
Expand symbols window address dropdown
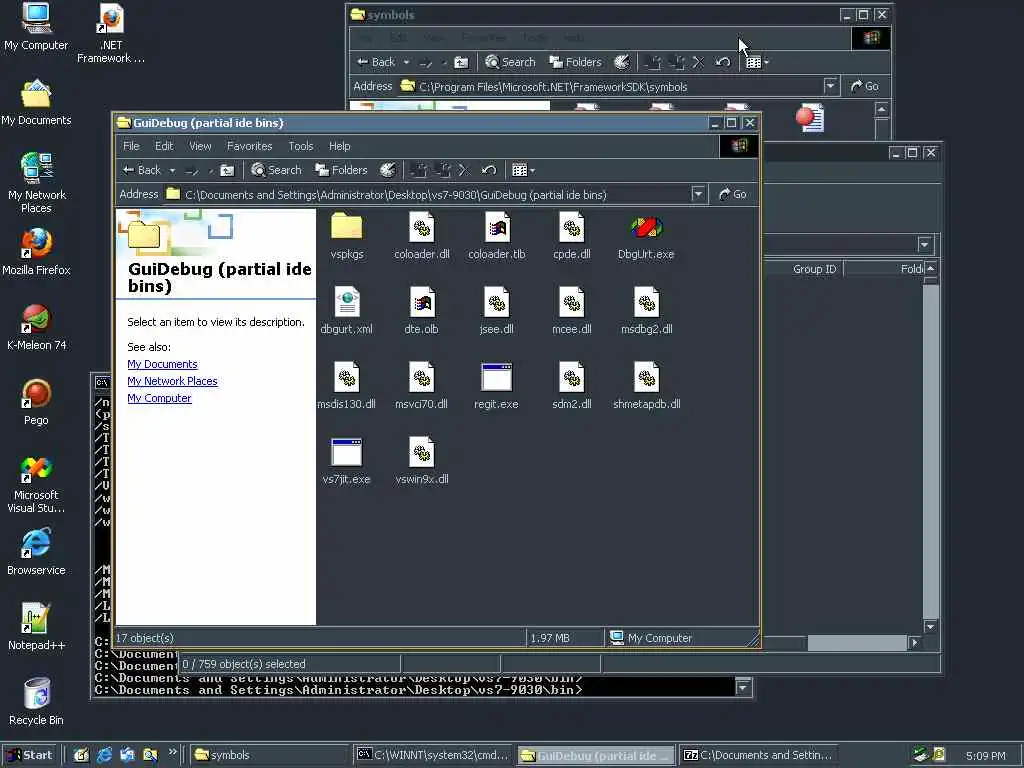(830, 86)
